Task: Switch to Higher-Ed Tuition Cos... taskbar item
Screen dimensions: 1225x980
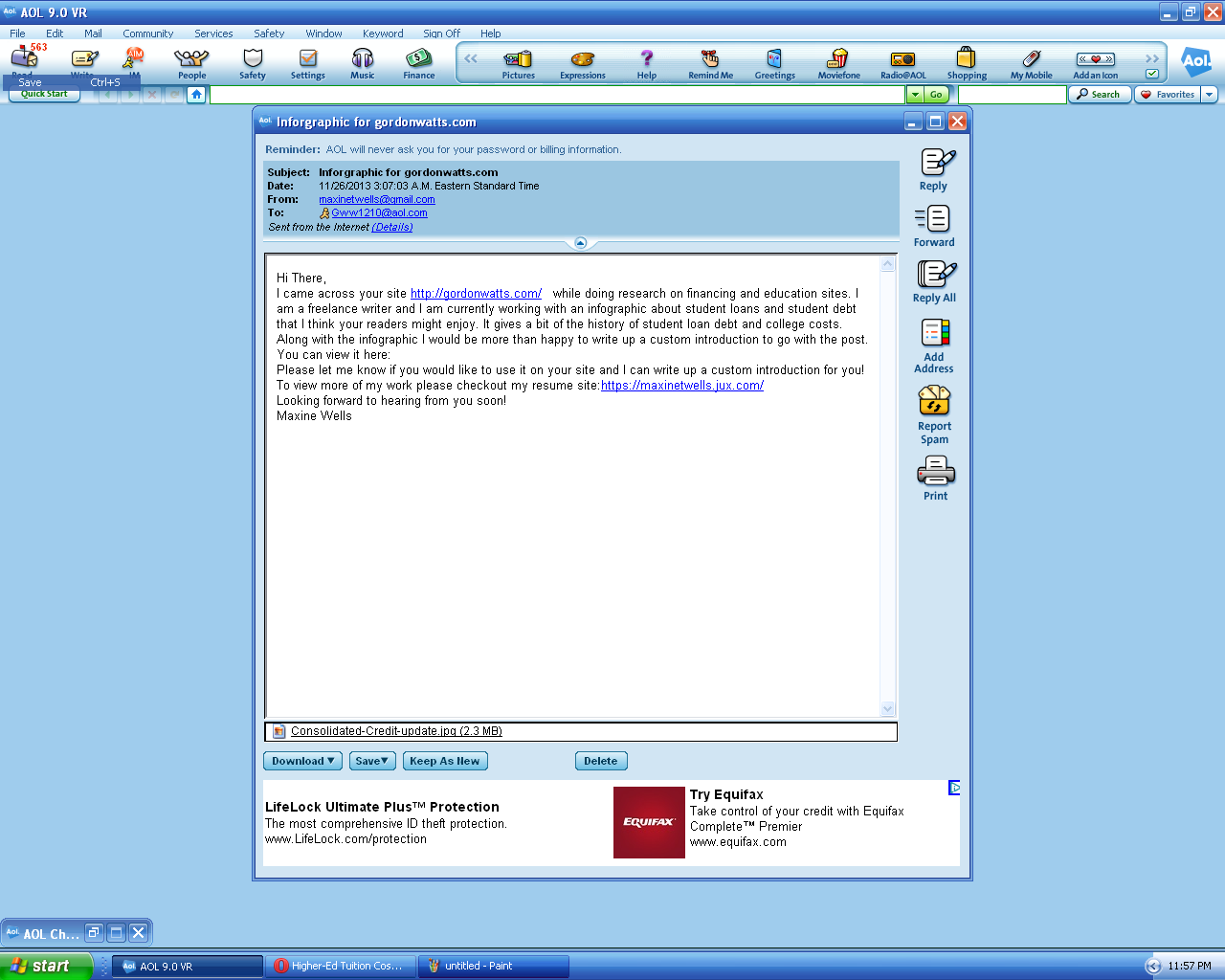Action: pos(342,966)
